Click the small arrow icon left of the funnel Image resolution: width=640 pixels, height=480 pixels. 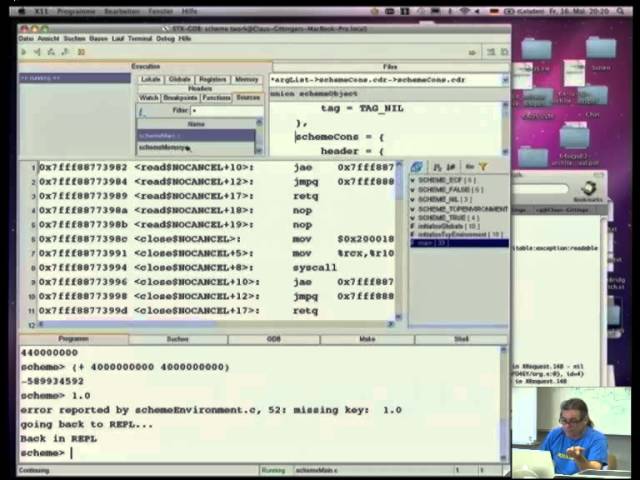(x=469, y=166)
